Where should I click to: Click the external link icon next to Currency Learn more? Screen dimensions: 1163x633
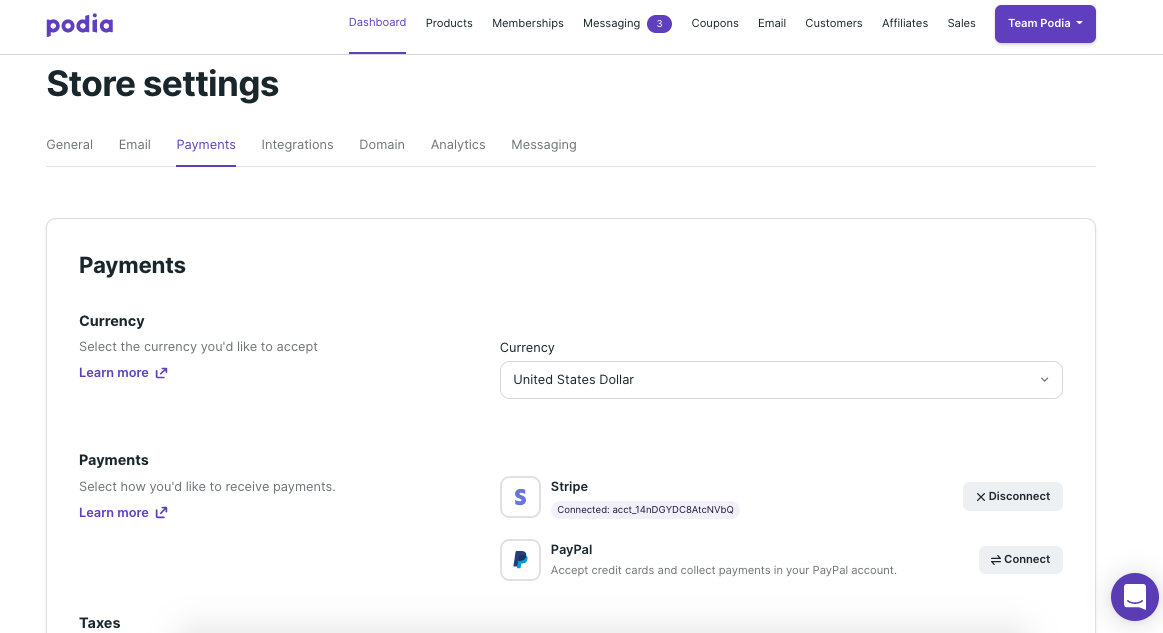(161, 372)
